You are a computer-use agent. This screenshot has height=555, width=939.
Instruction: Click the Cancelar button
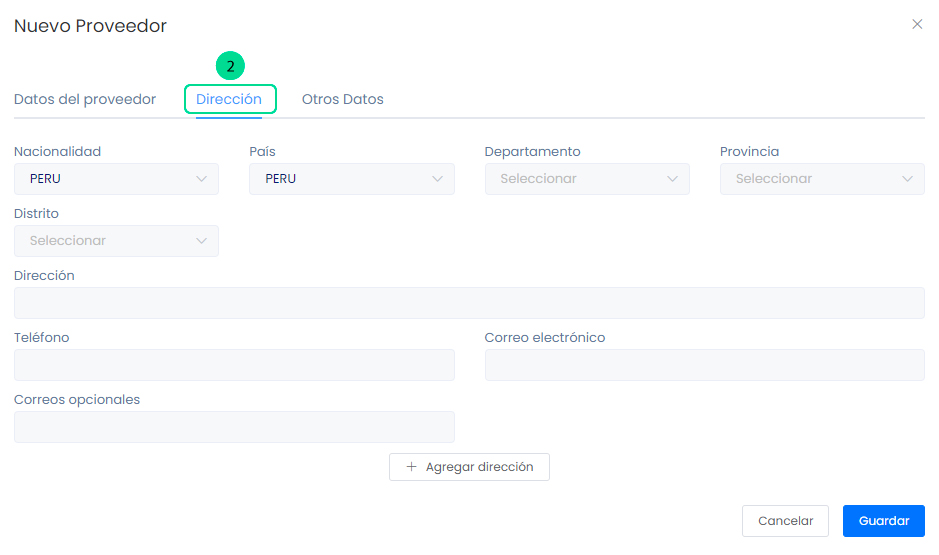point(785,521)
